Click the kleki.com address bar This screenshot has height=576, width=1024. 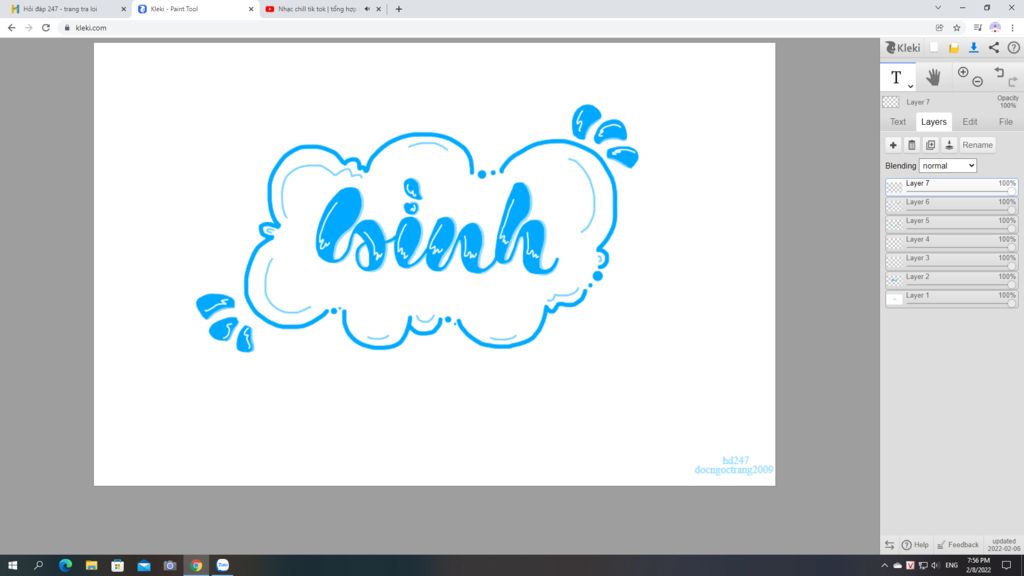496,27
